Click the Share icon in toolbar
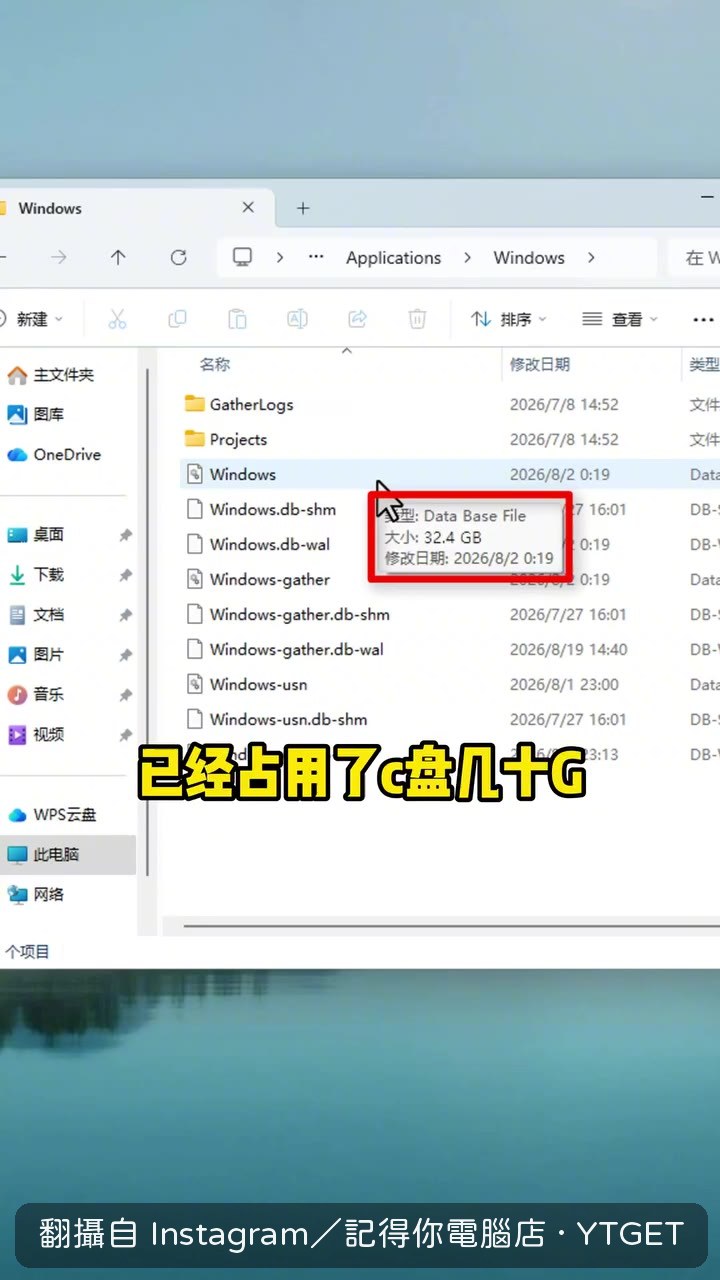 pos(357,319)
